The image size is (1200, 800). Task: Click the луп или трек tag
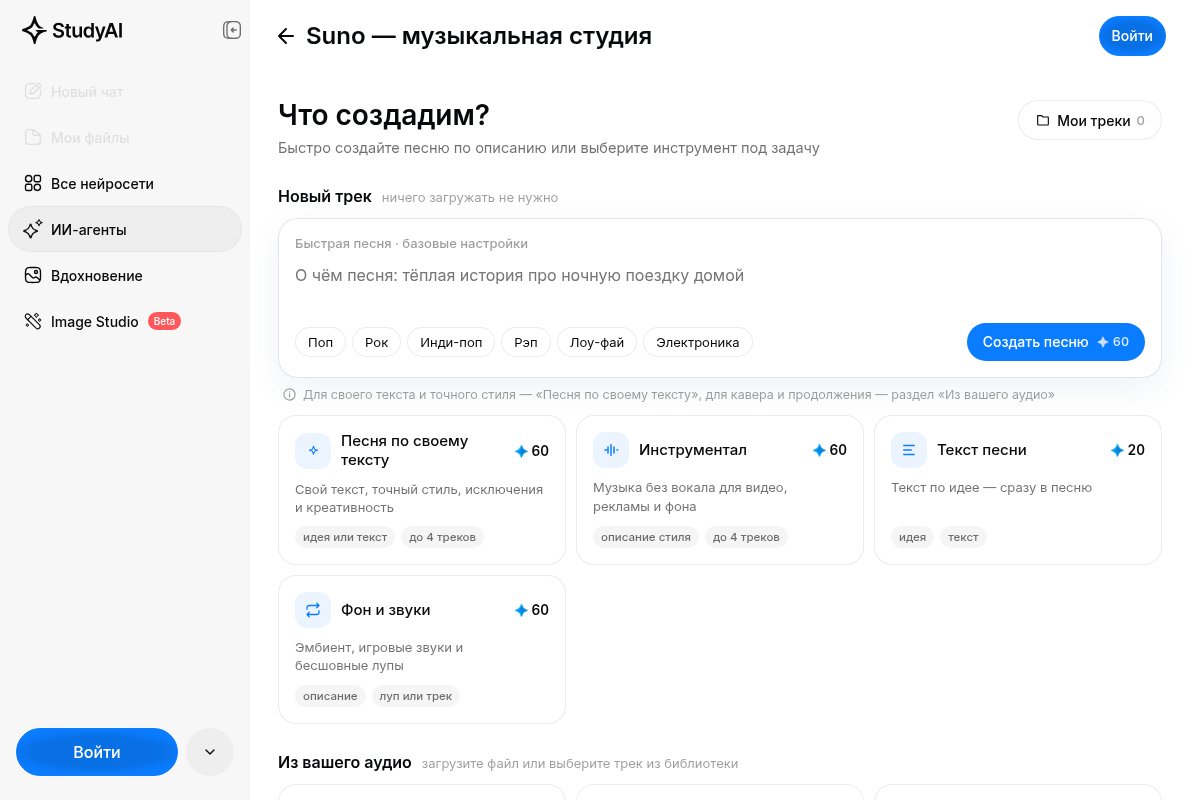point(416,696)
